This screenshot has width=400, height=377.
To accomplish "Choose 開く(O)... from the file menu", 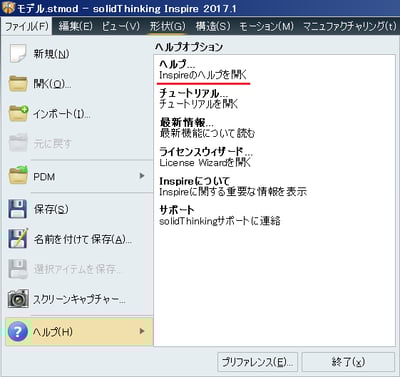I will tap(52, 84).
